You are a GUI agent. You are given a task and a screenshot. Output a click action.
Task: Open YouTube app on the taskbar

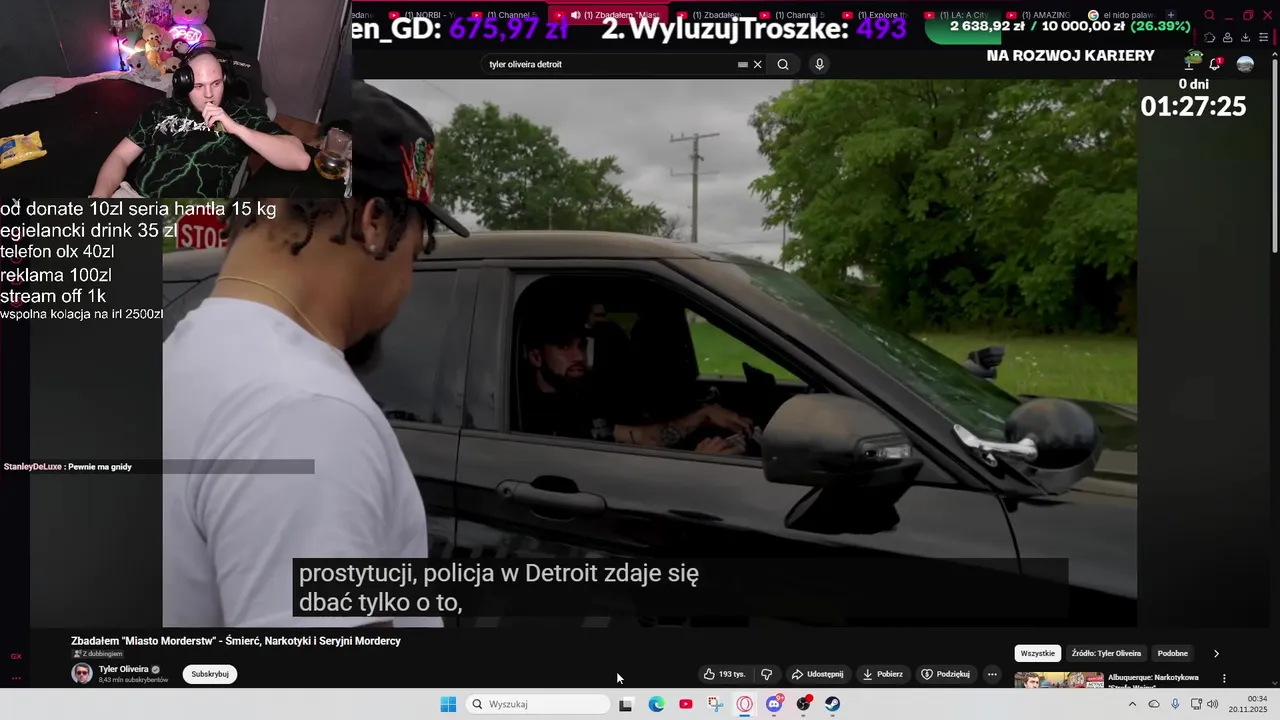click(x=686, y=704)
